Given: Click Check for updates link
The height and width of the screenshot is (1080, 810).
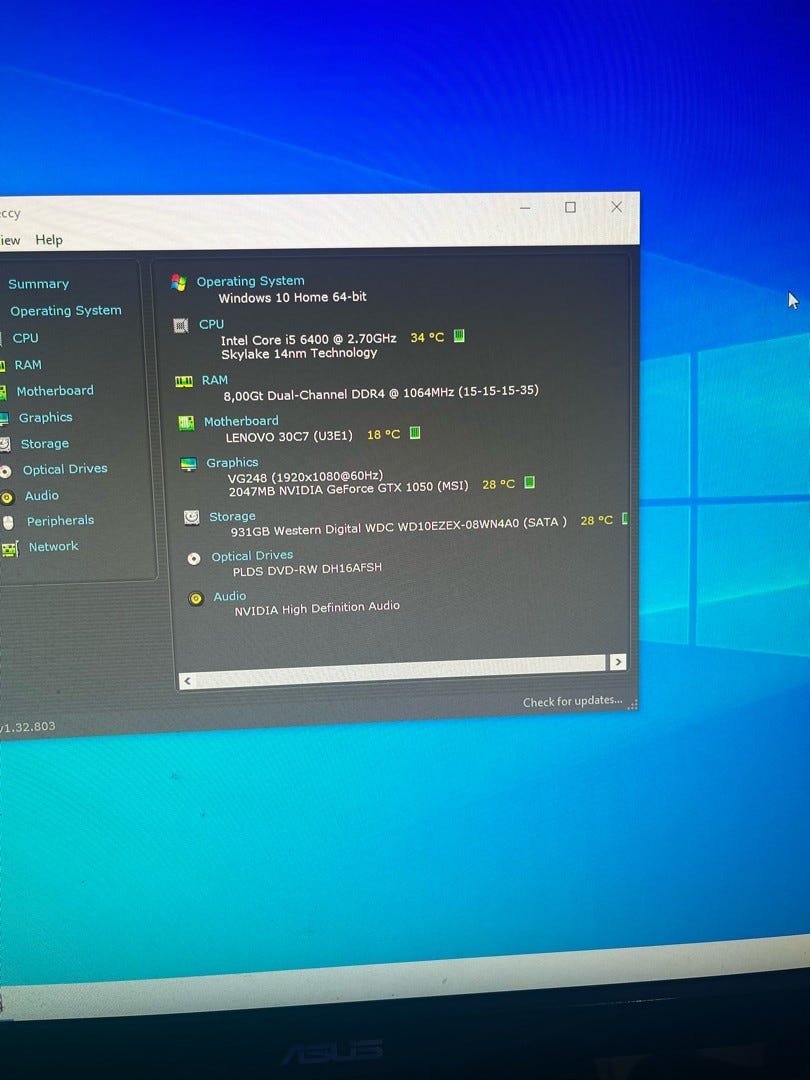Looking at the screenshot, I should coord(572,701).
